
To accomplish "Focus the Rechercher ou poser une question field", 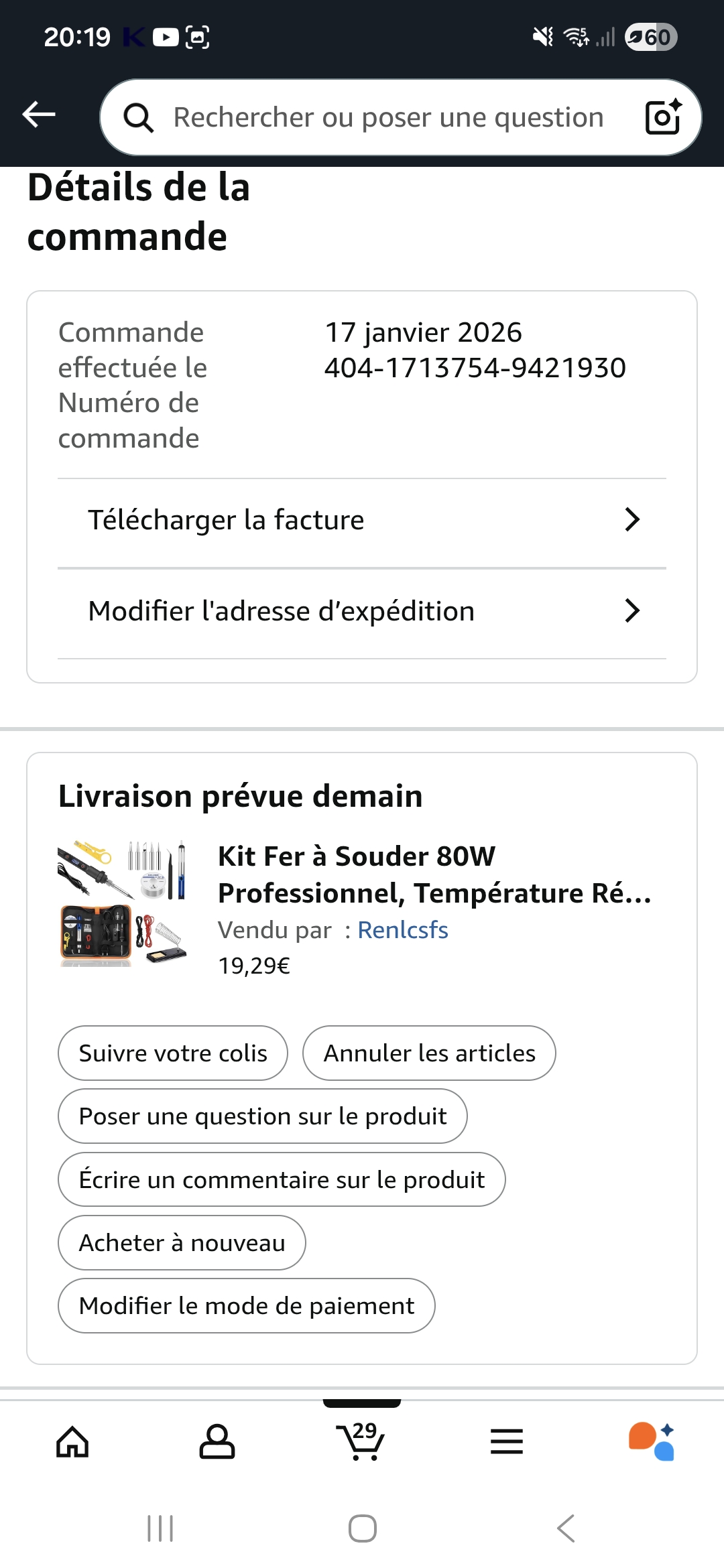I will pyautogui.click(x=389, y=118).
